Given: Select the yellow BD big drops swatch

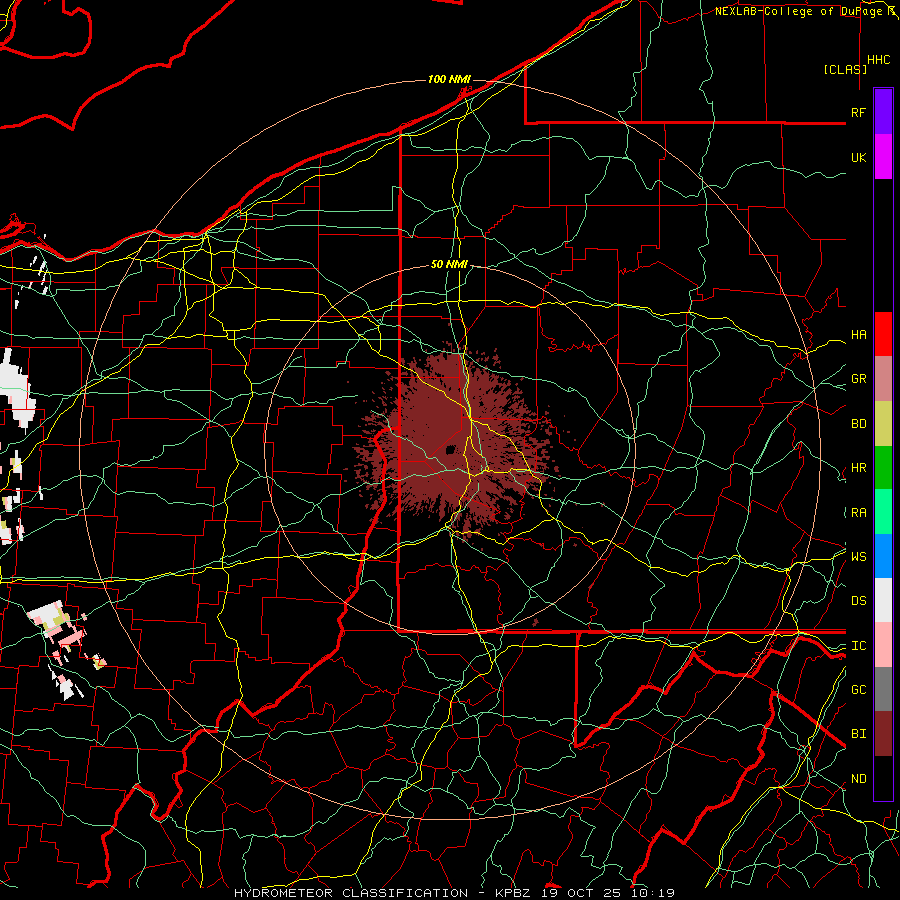Looking at the screenshot, I should (883, 424).
